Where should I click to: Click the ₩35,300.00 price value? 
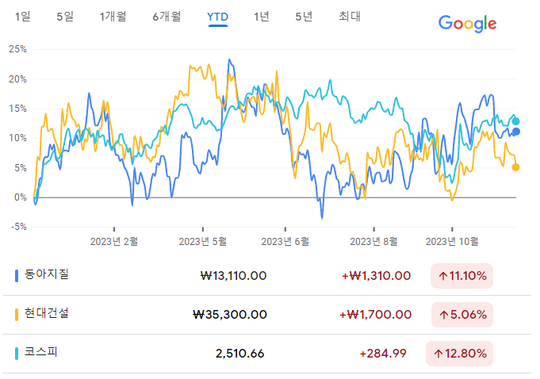click(x=230, y=315)
